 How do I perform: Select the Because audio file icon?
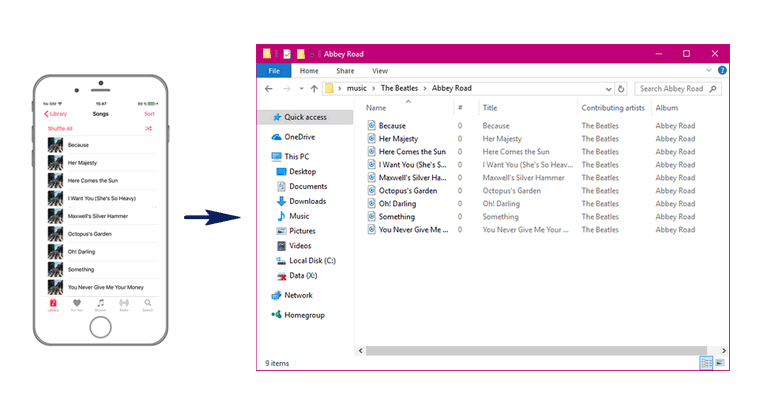[x=371, y=125]
